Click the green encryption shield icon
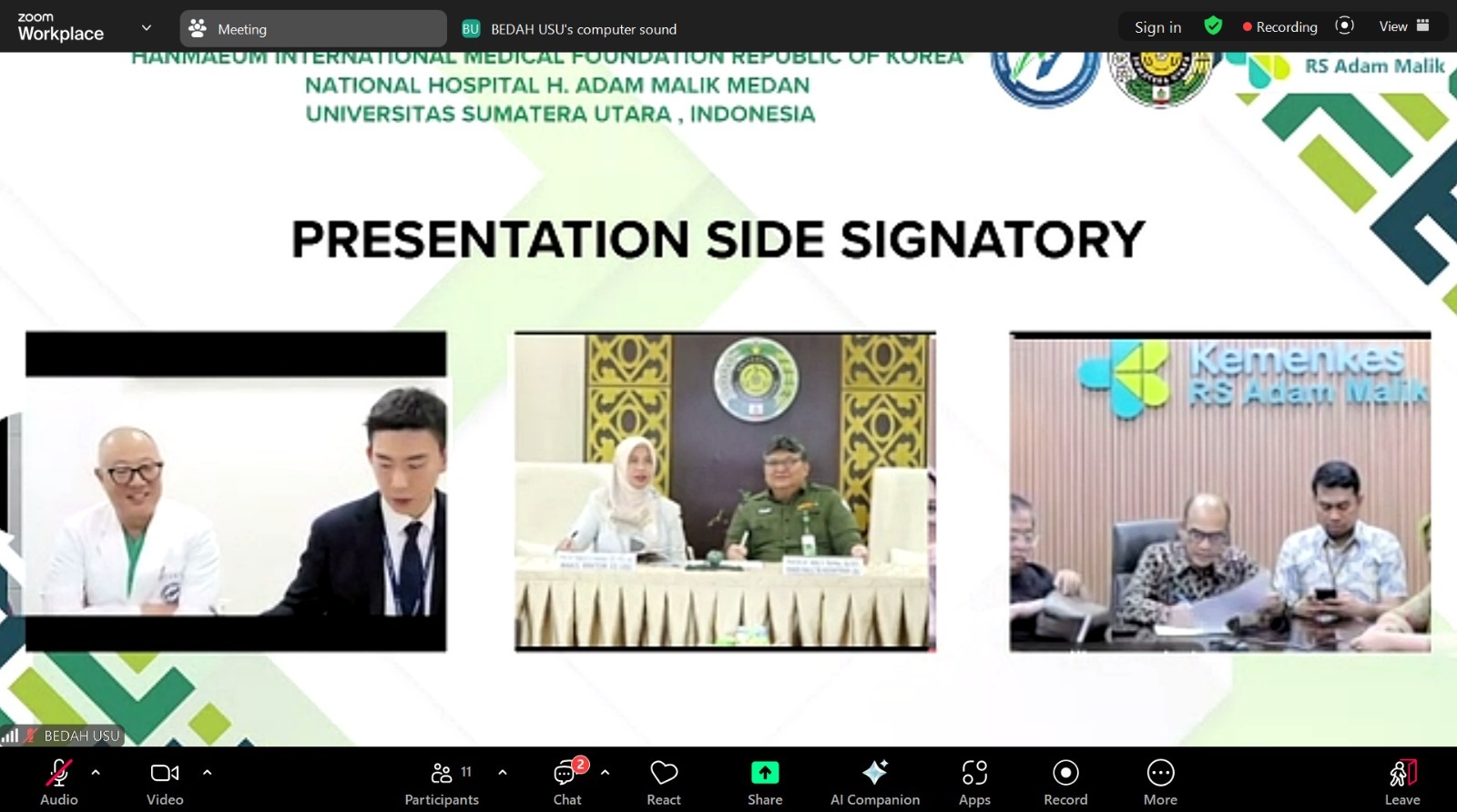This screenshot has height=812, width=1457. pos(1213,26)
